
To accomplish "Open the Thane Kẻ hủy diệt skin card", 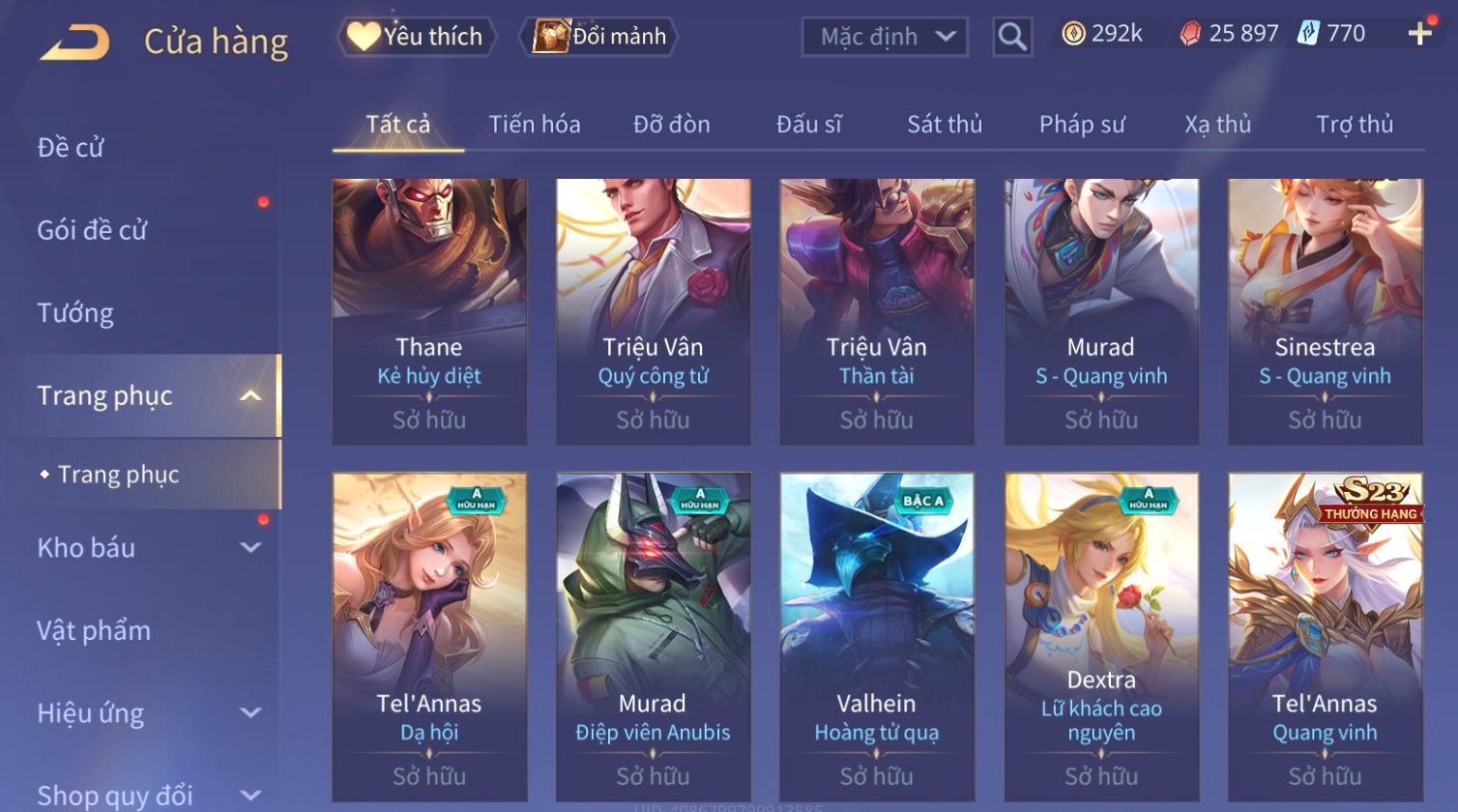I will point(429,312).
